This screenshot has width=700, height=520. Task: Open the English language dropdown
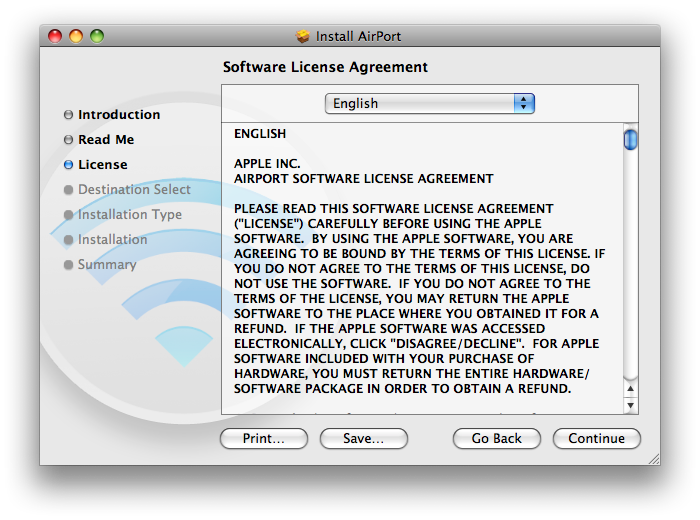pos(429,104)
